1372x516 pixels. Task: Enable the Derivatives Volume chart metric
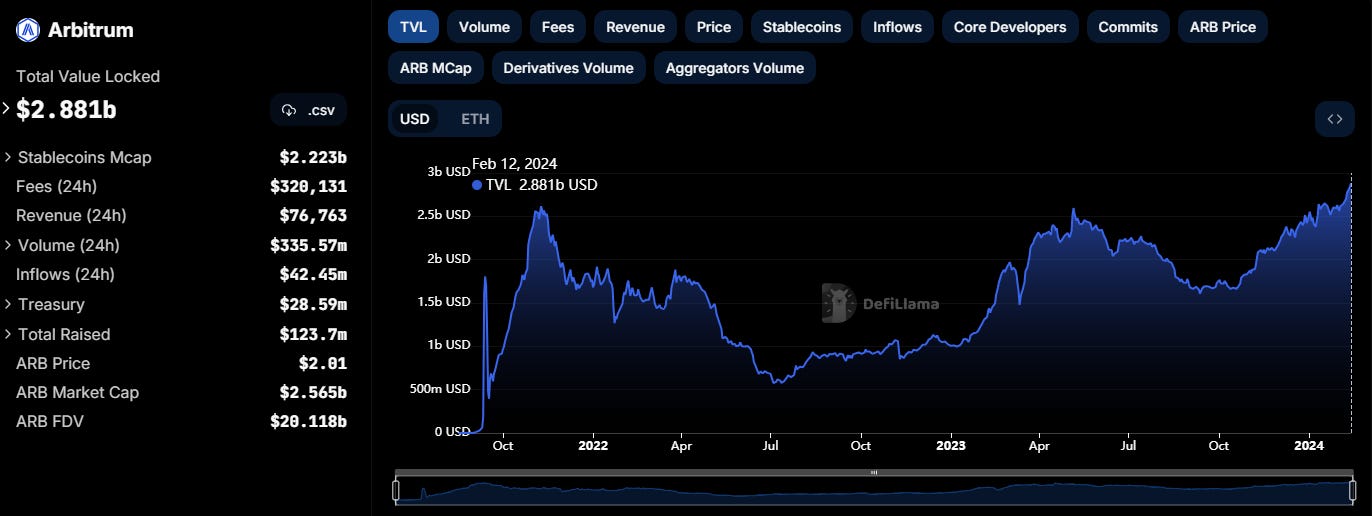coord(568,68)
